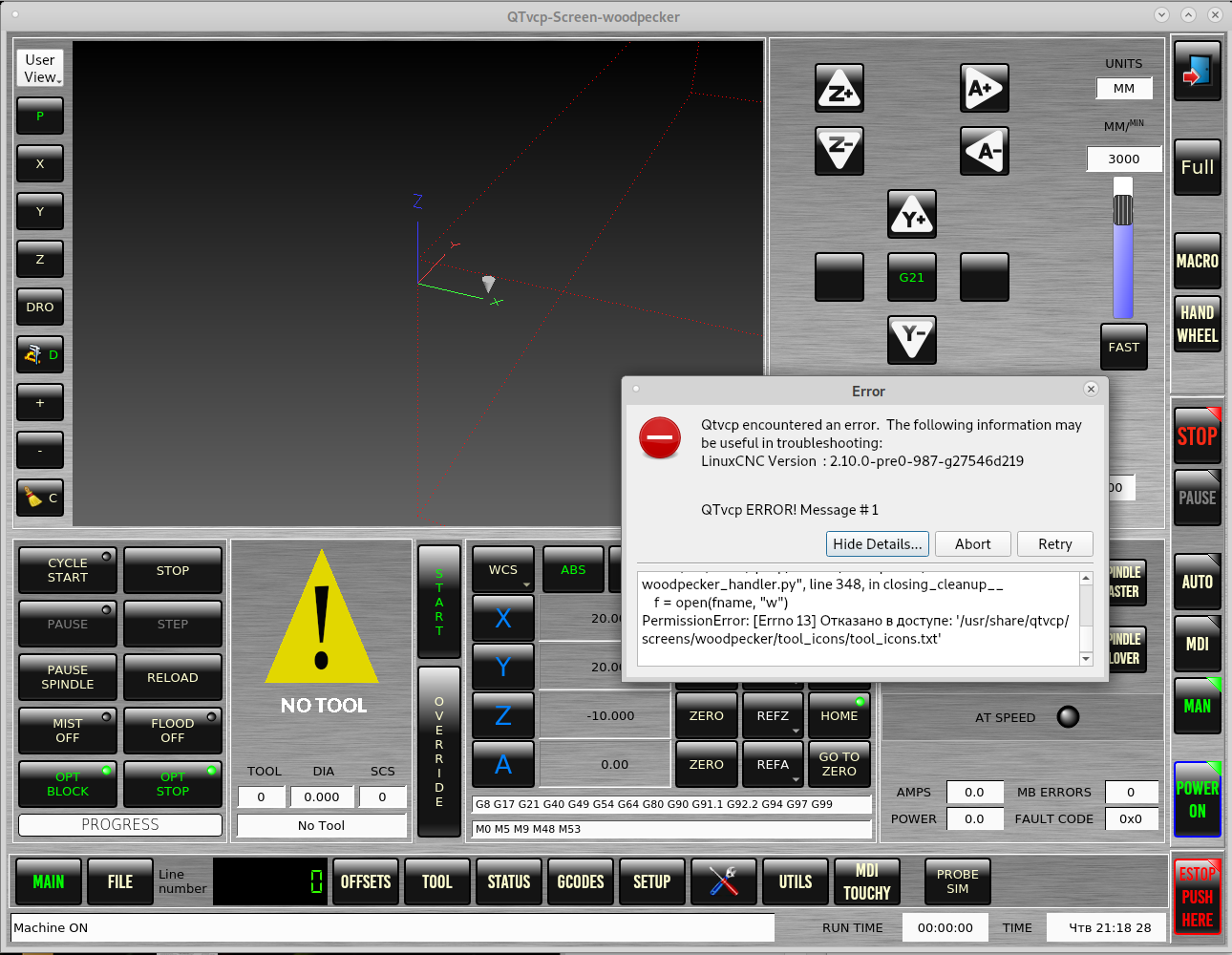This screenshot has height=955, width=1232.
Task: Switch to MDI mode
Action: point(1198,644)
